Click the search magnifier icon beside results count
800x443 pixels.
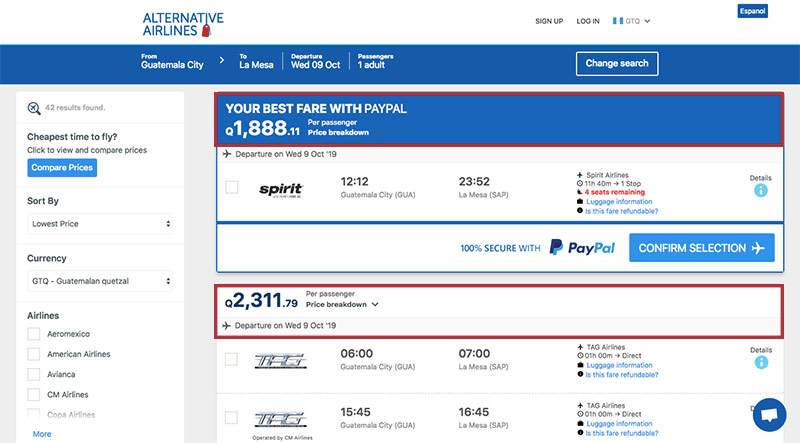34,108
